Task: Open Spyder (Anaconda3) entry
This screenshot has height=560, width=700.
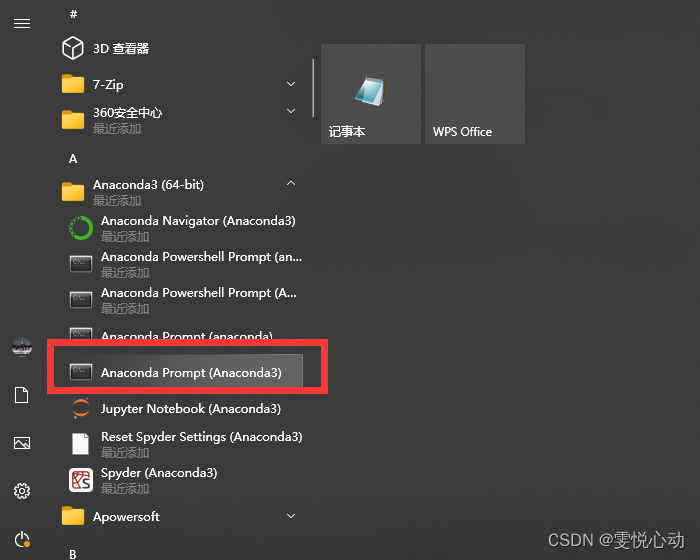Action: 181,480
